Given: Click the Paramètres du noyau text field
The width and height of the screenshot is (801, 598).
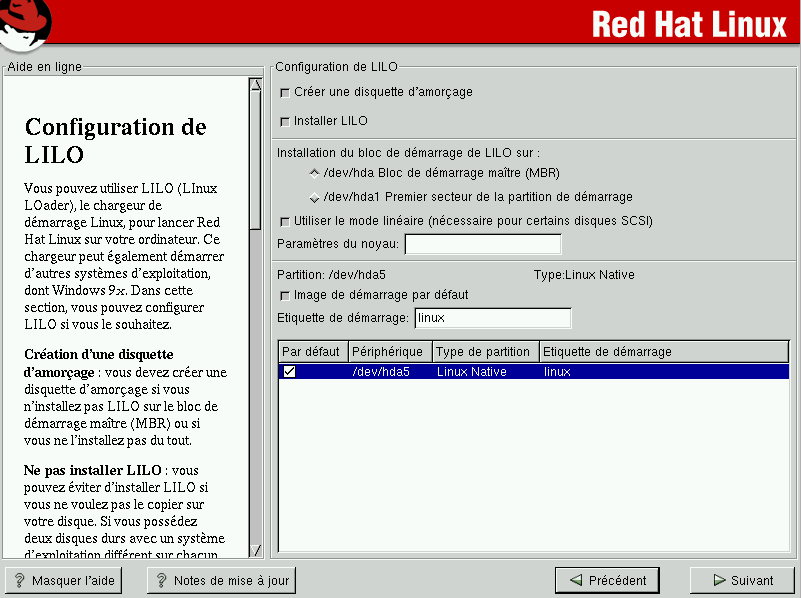Looking at the screenshot, I should tap(482, 244).
